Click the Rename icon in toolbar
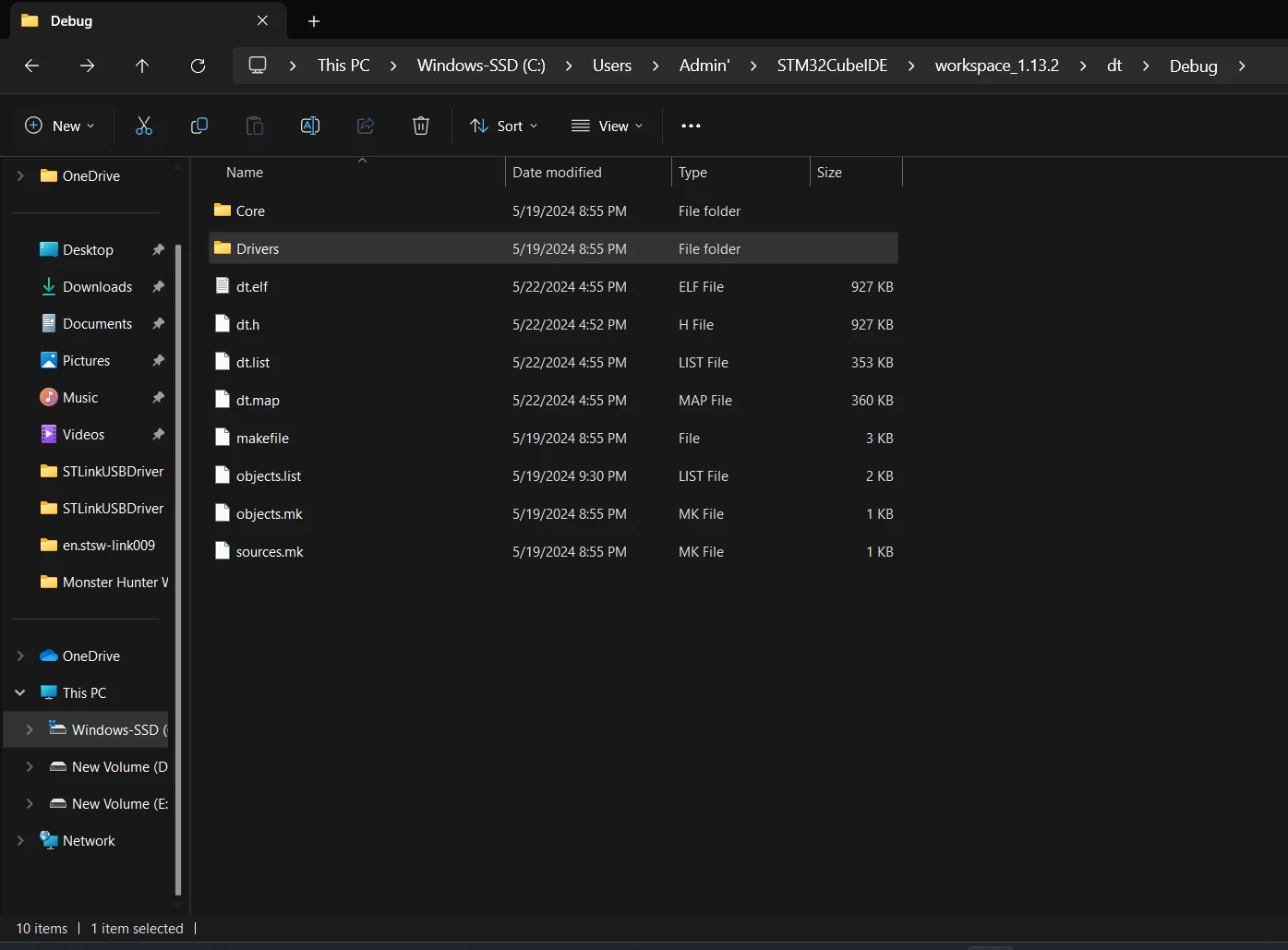This screenshot has width=1288, height=950. coord(310,126)
